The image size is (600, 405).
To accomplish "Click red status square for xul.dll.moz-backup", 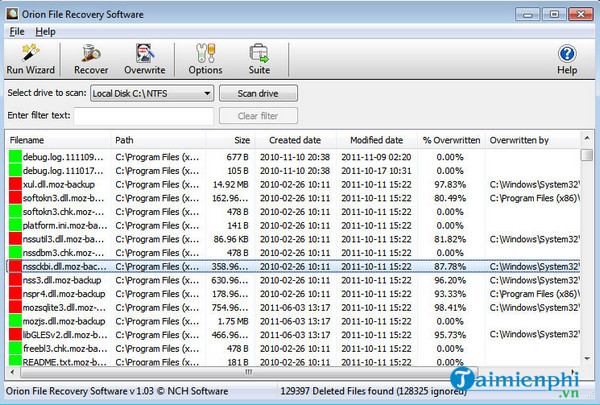I will pyautogui.click(x=15, y=184).
